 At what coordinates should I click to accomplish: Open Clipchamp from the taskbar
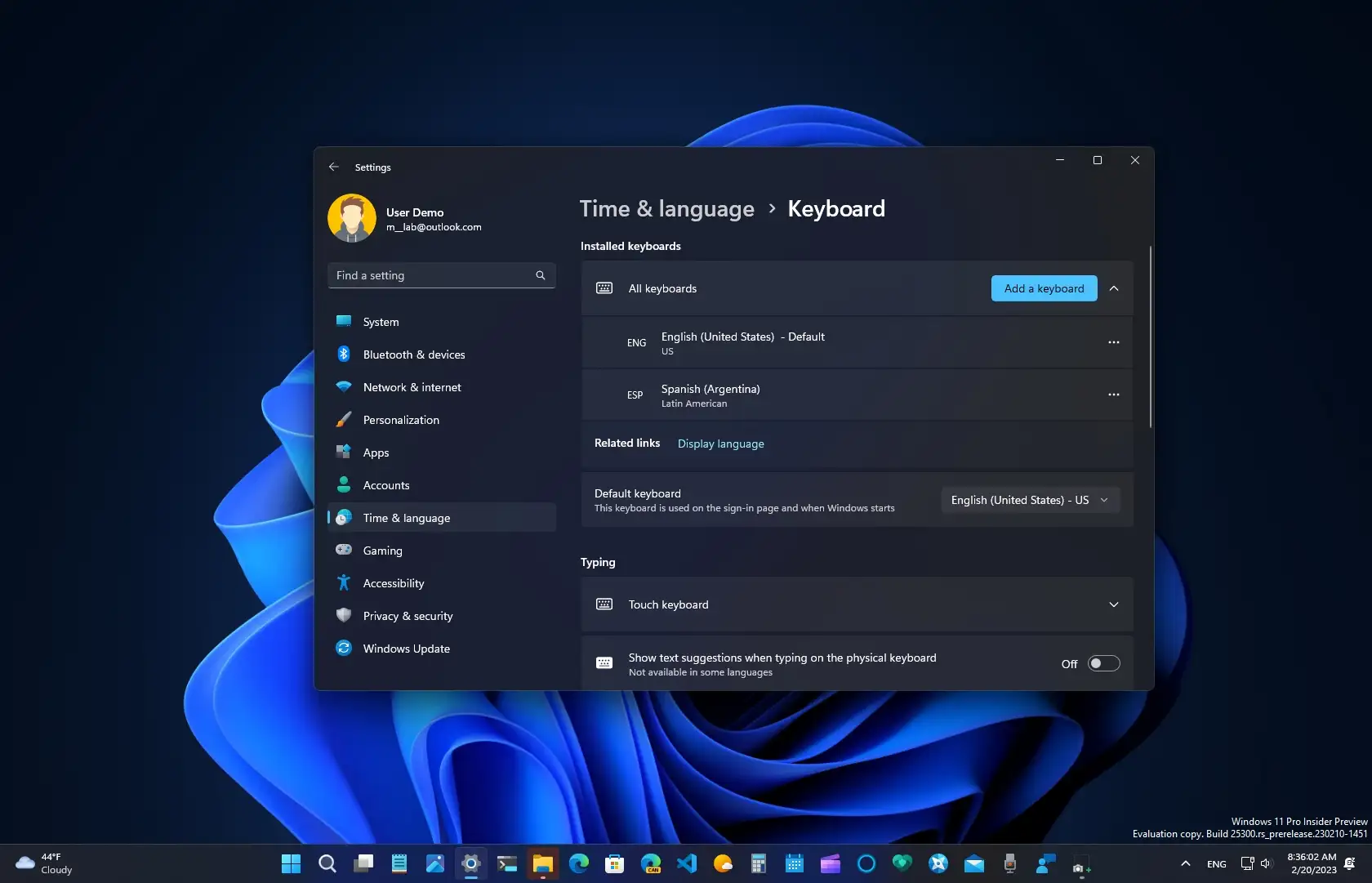[x=831, y=863]
